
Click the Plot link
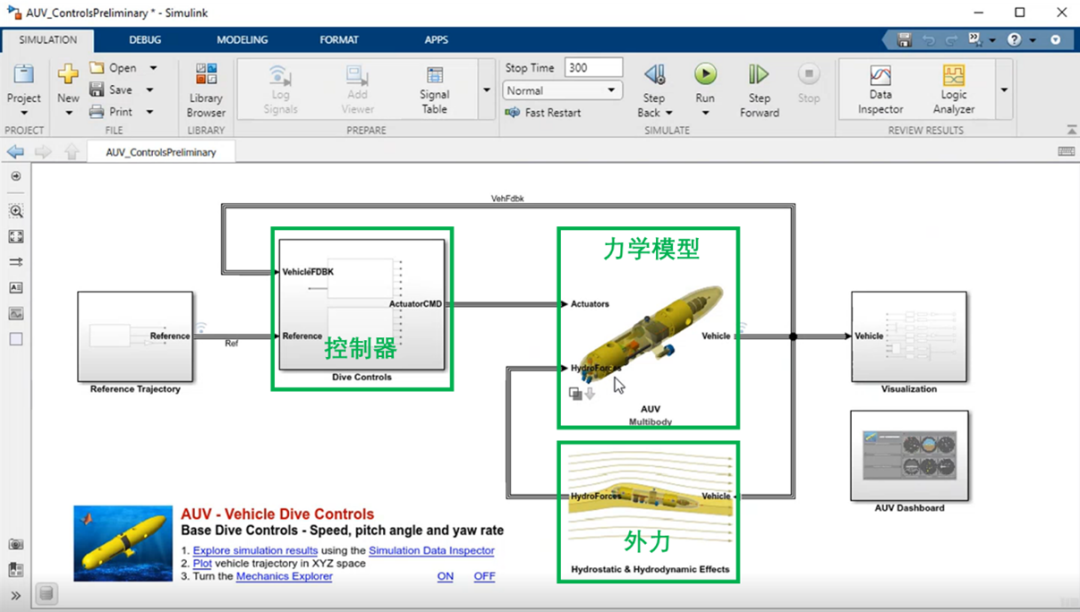[x=202, y=563]
